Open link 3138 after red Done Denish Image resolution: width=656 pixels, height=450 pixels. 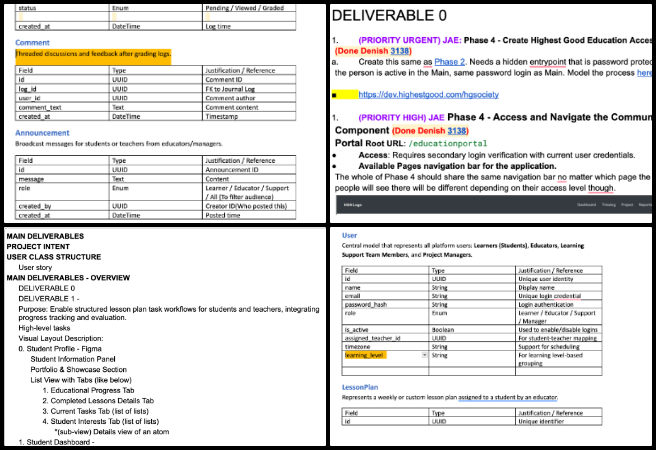[400, 51]
